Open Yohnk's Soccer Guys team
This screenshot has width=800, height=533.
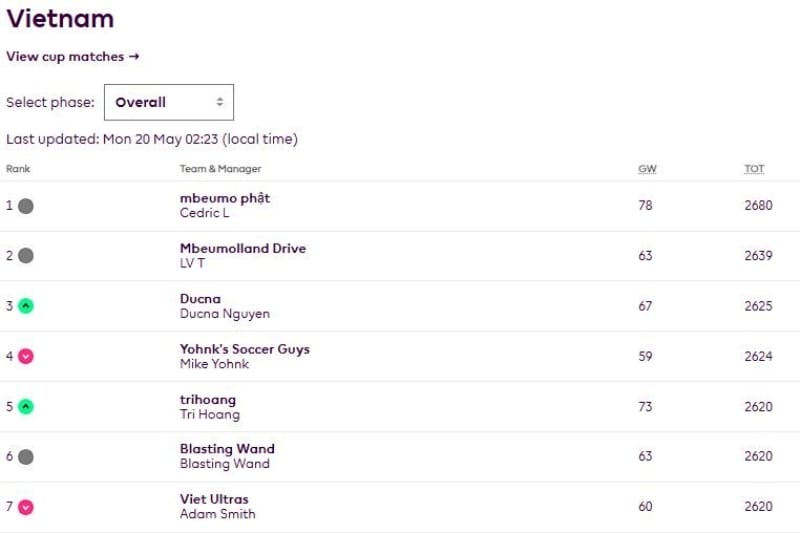[x=245, y=349]
